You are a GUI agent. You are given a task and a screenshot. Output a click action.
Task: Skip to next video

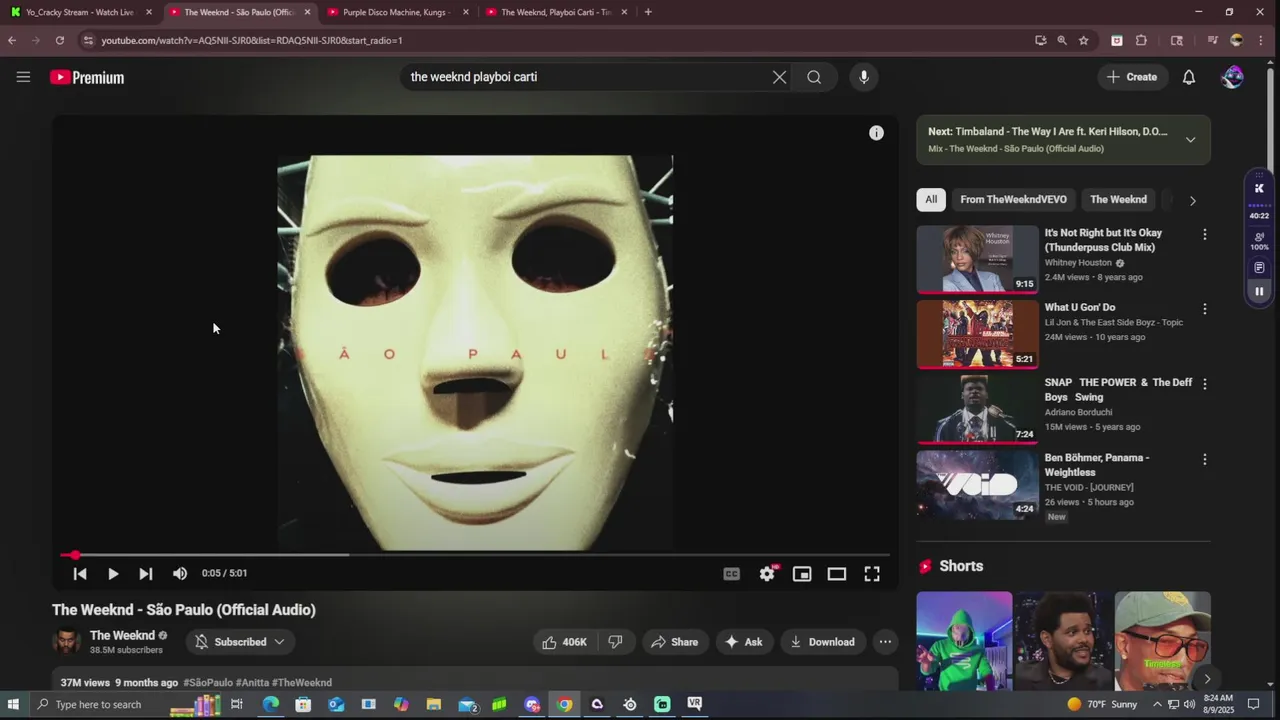coord(146,573)
